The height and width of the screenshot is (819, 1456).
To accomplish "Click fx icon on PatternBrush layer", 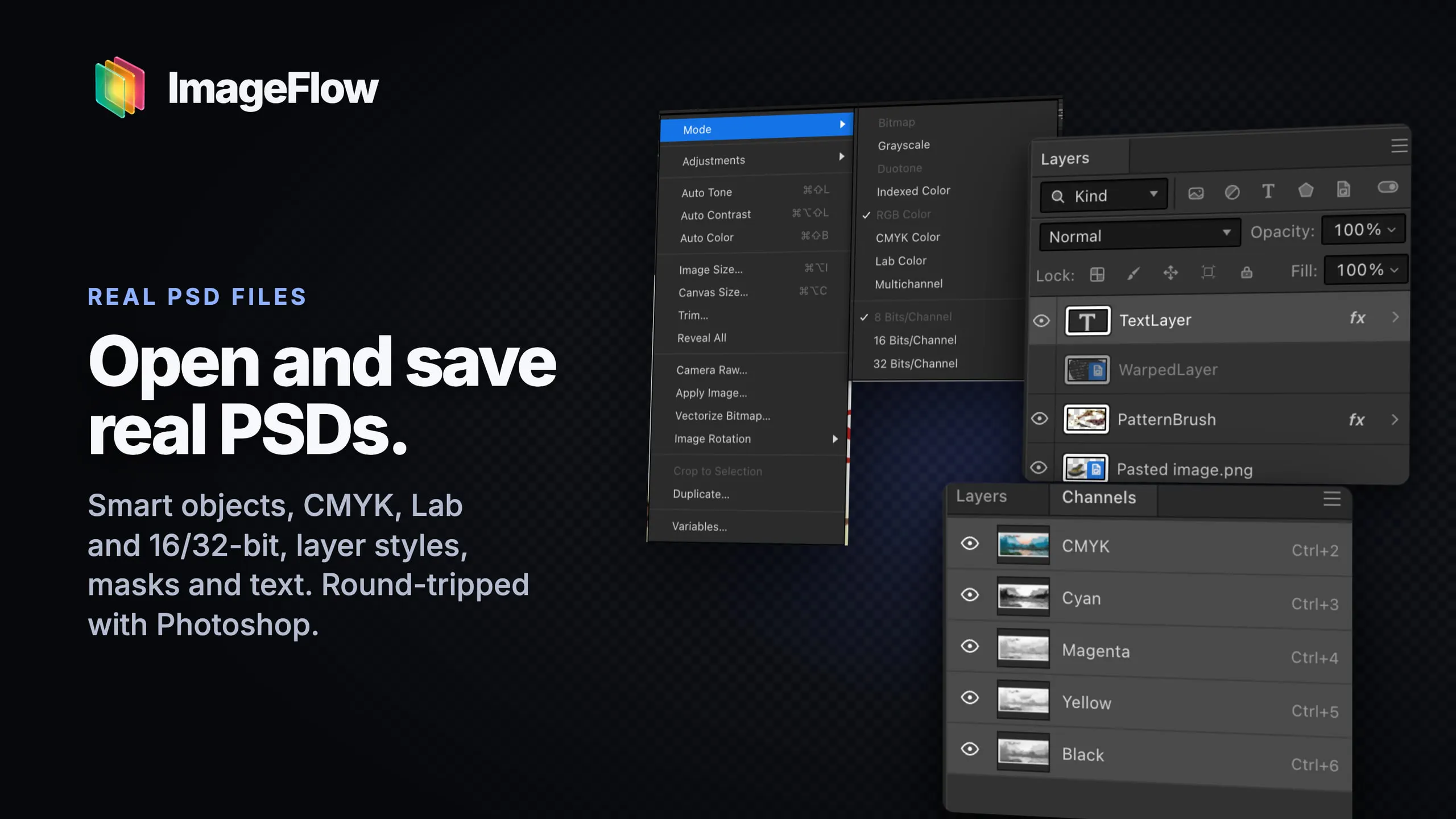I will pyautogui.click(x=1356, y=420).
